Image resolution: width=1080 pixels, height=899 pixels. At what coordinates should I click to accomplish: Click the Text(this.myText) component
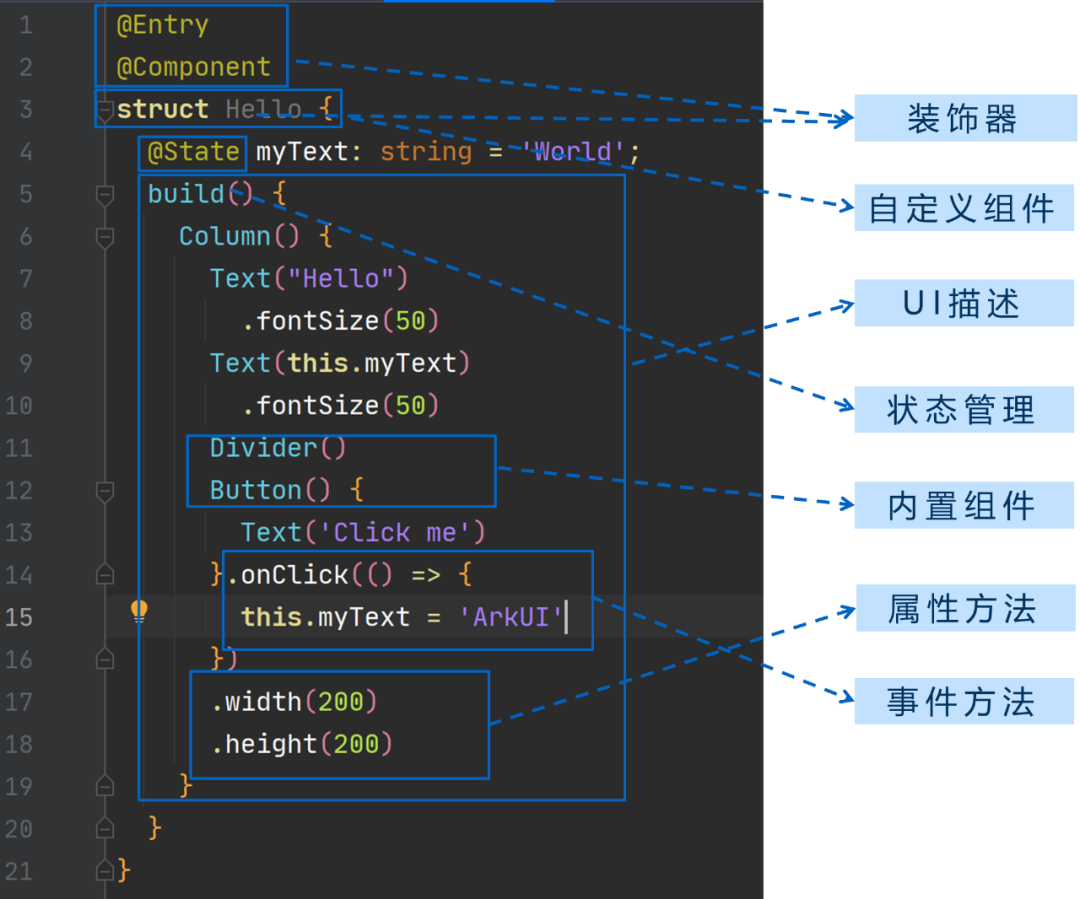pos(340,364)
